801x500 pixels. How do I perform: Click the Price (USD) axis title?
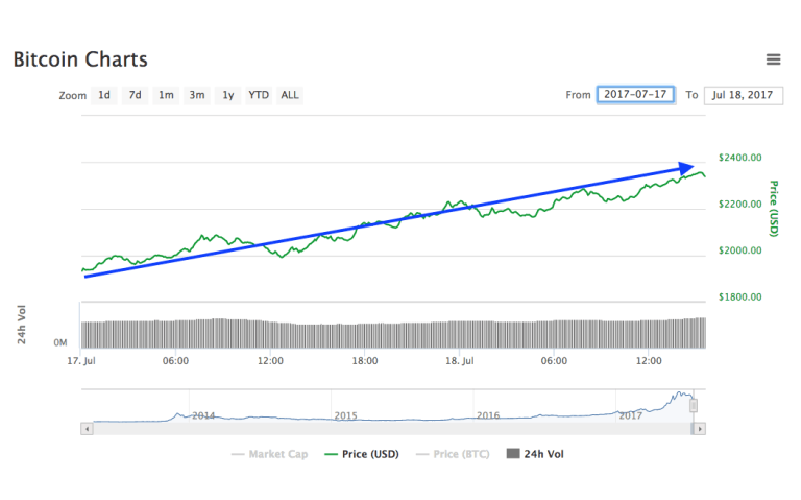coord(774,208)
